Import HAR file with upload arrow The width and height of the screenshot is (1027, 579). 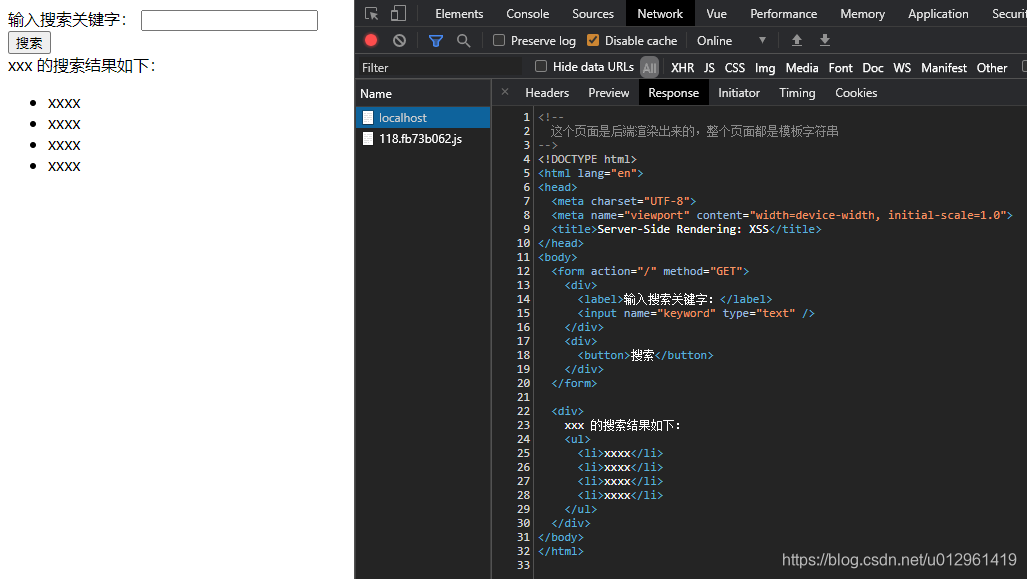[x=796, y=41]
